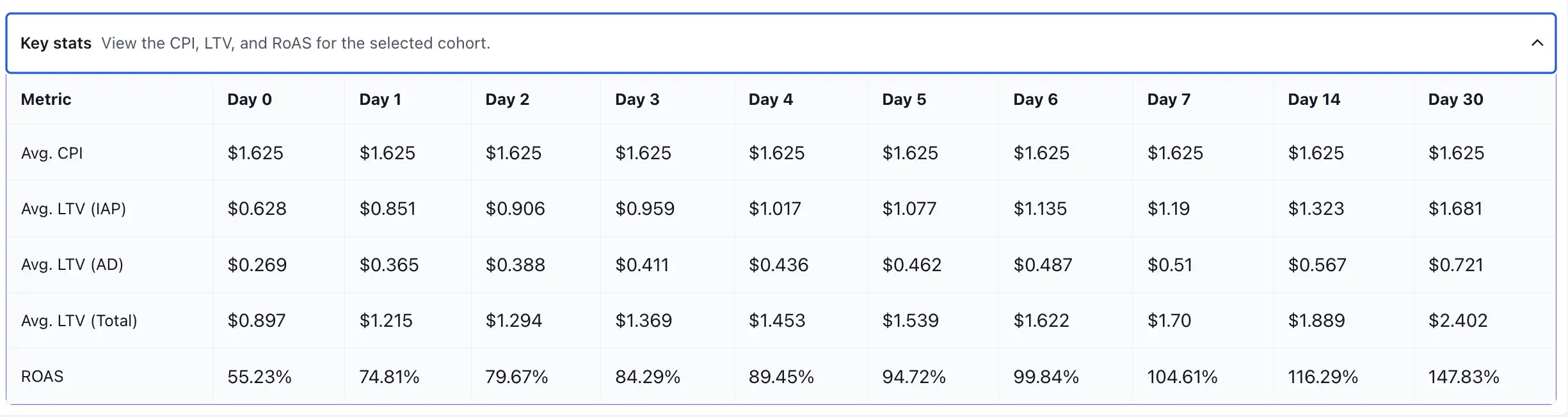Click the Day 4 Avg. LTV IAP value $1.017
The image size is (1568, 417).
click(x=776, y=208)
